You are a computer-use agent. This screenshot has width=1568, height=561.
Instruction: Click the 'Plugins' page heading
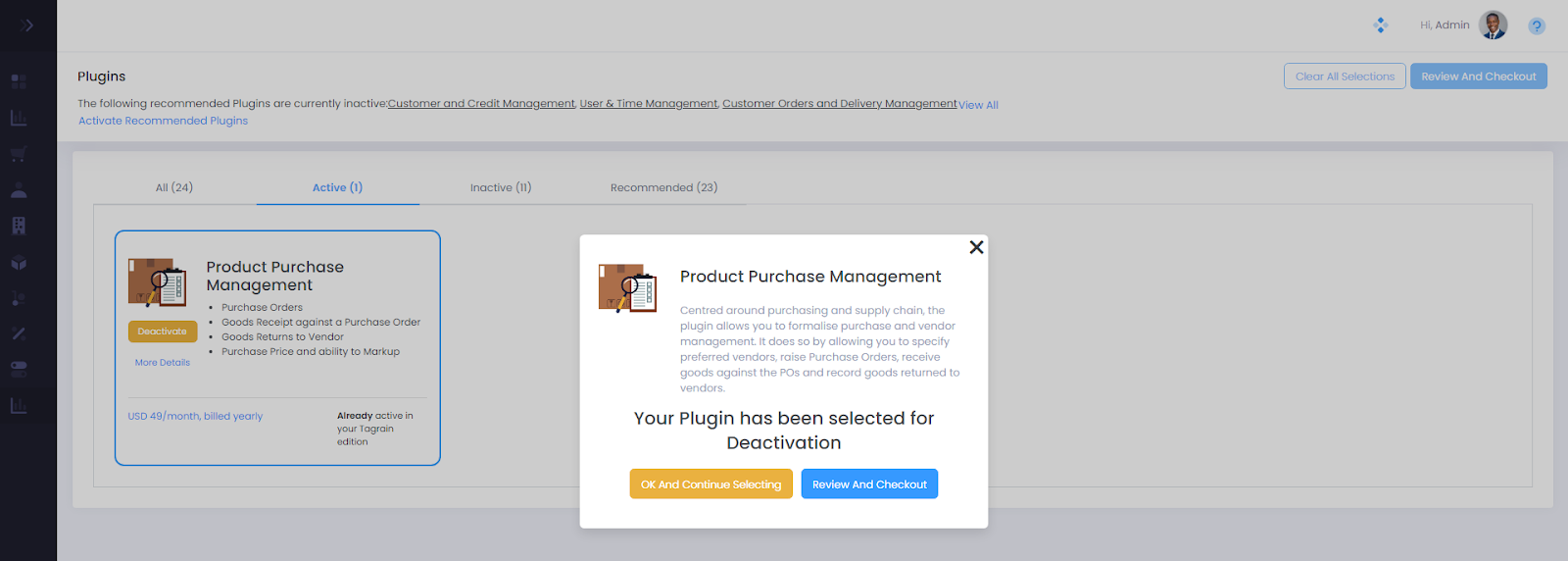[102, 76]
